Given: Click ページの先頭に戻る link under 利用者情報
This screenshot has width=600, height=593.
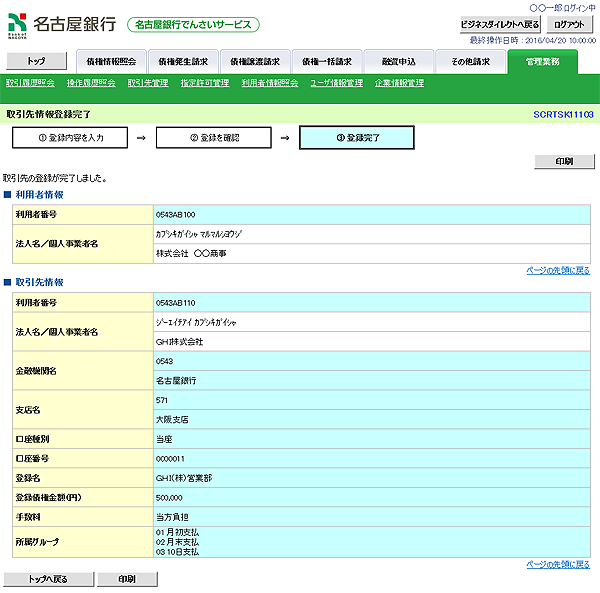Looking at the screenshot, I should 558,270.
